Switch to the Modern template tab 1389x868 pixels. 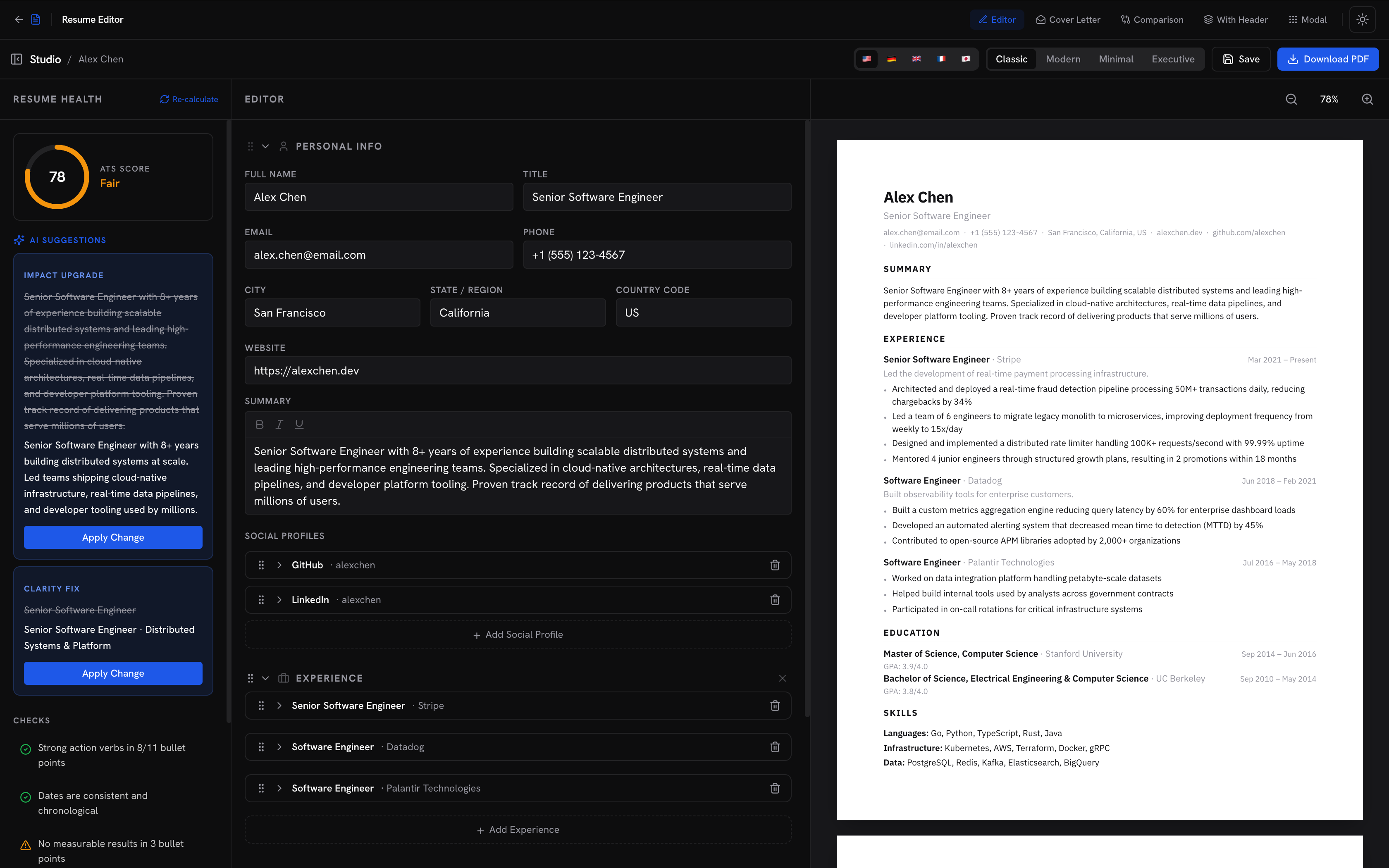(1063, 59)
